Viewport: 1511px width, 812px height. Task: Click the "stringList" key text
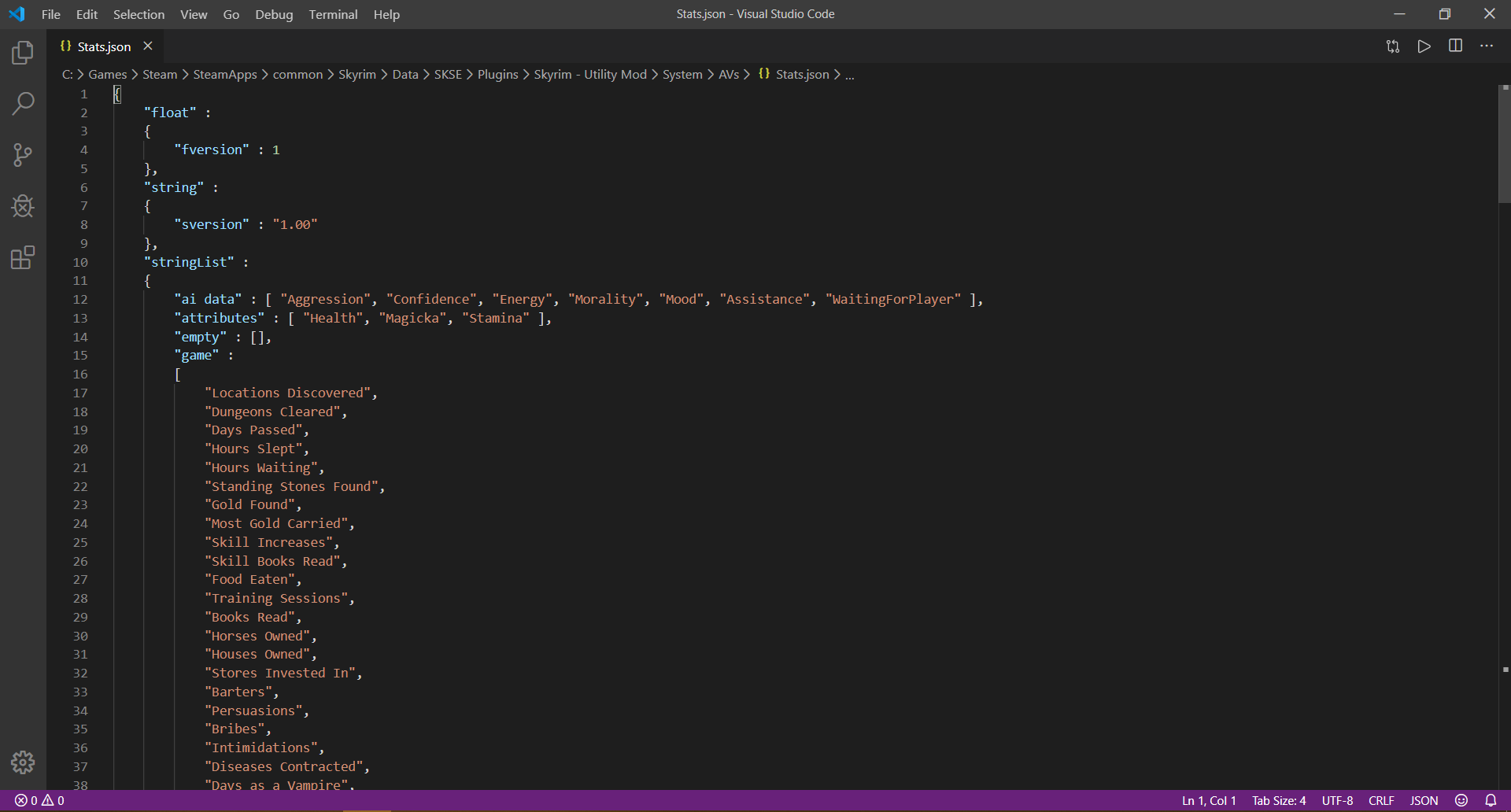click(x=189, y=262)
